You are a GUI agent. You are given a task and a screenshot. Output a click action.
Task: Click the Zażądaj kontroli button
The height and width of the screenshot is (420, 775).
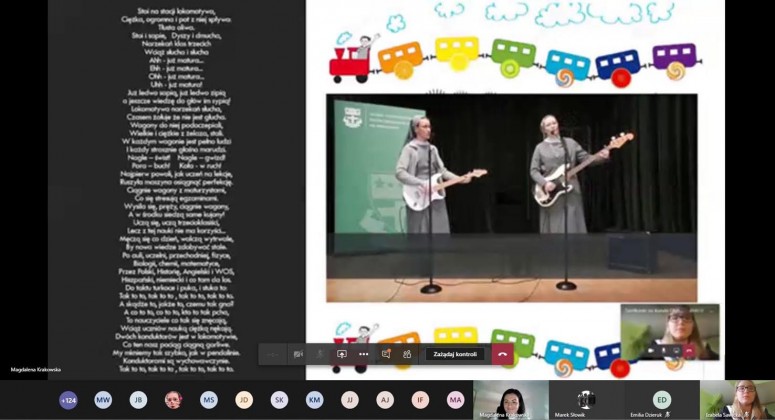point(454,354)
